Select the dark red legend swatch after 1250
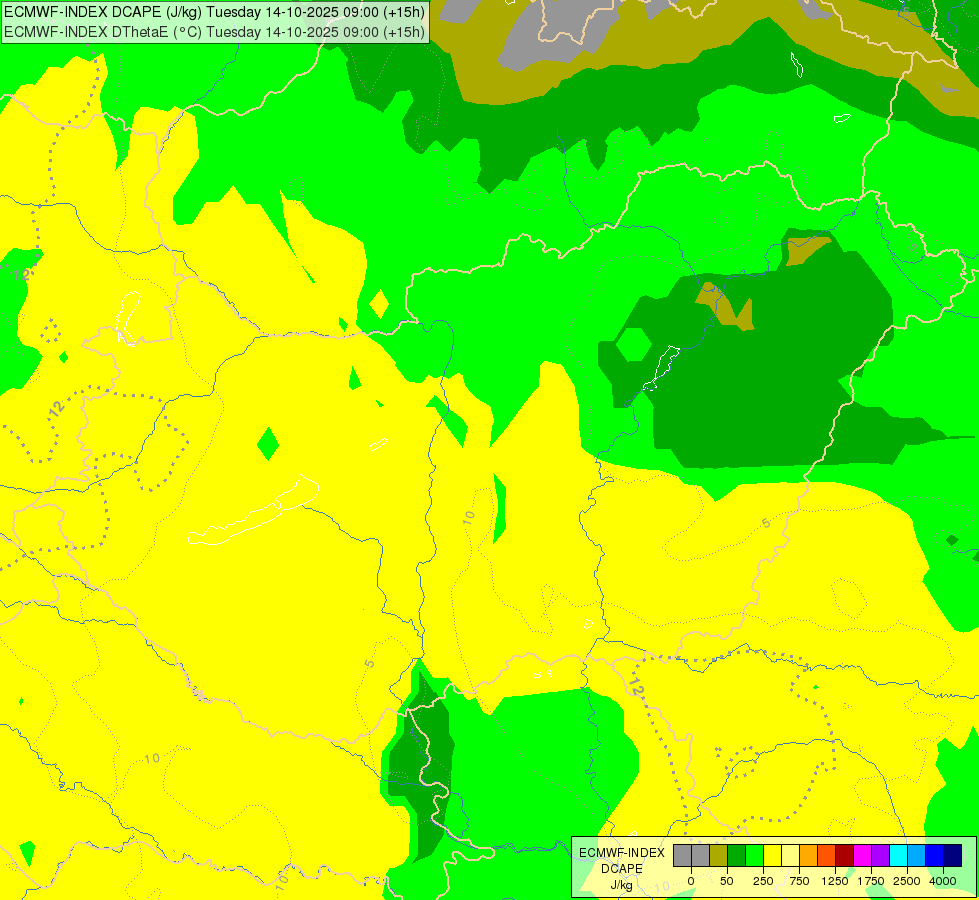Viewport: 979px width, 900px height. (845, 855)
